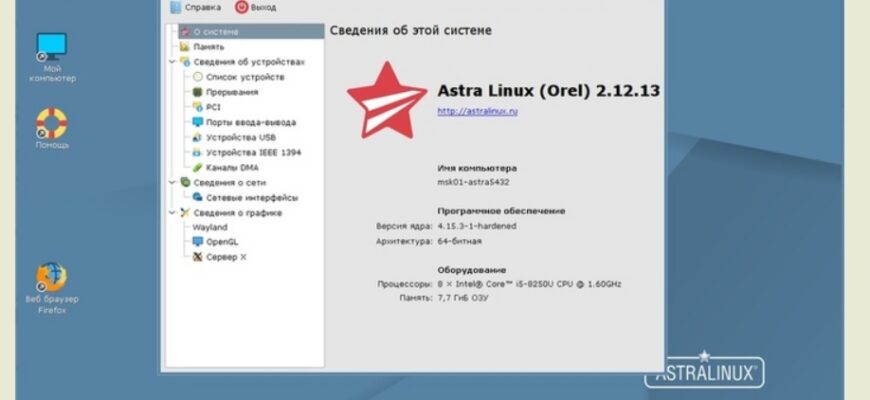Collapse the Сведения о графике branch
The height and width of the screenshot is (400, 870).
click(172, 213)
